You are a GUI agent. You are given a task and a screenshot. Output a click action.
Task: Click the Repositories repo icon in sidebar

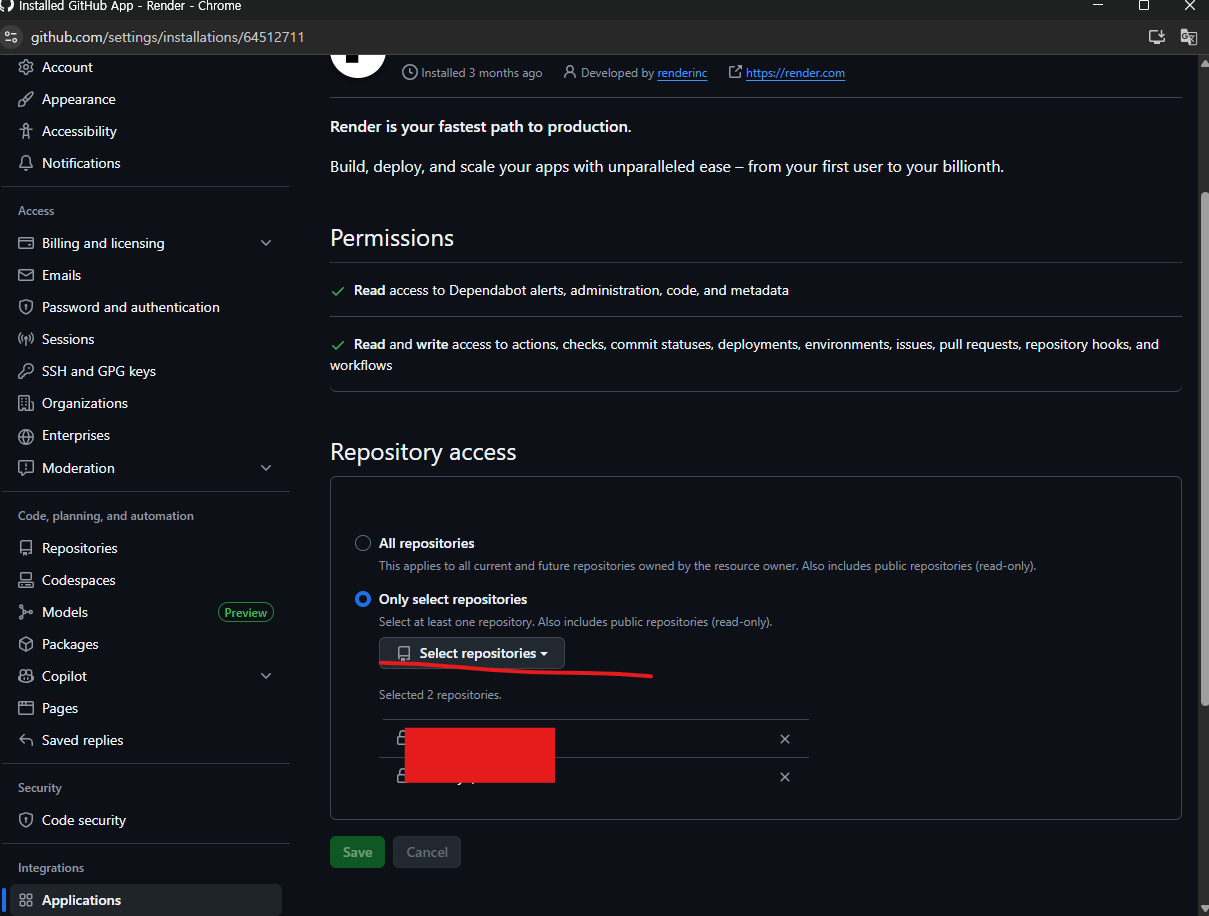(26, 548)
